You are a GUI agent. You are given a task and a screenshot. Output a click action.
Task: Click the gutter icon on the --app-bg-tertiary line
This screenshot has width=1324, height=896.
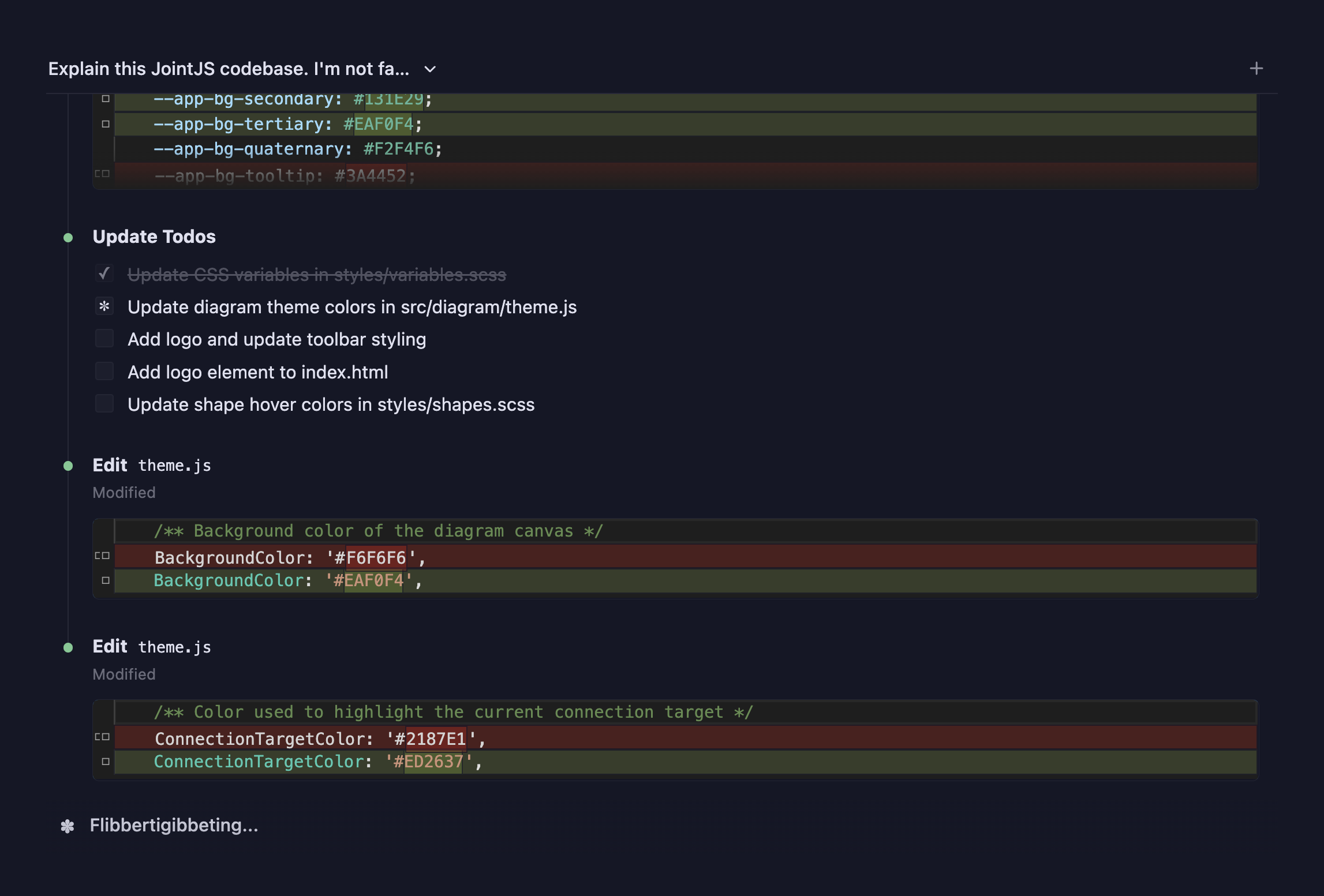(x=105, y=124)
